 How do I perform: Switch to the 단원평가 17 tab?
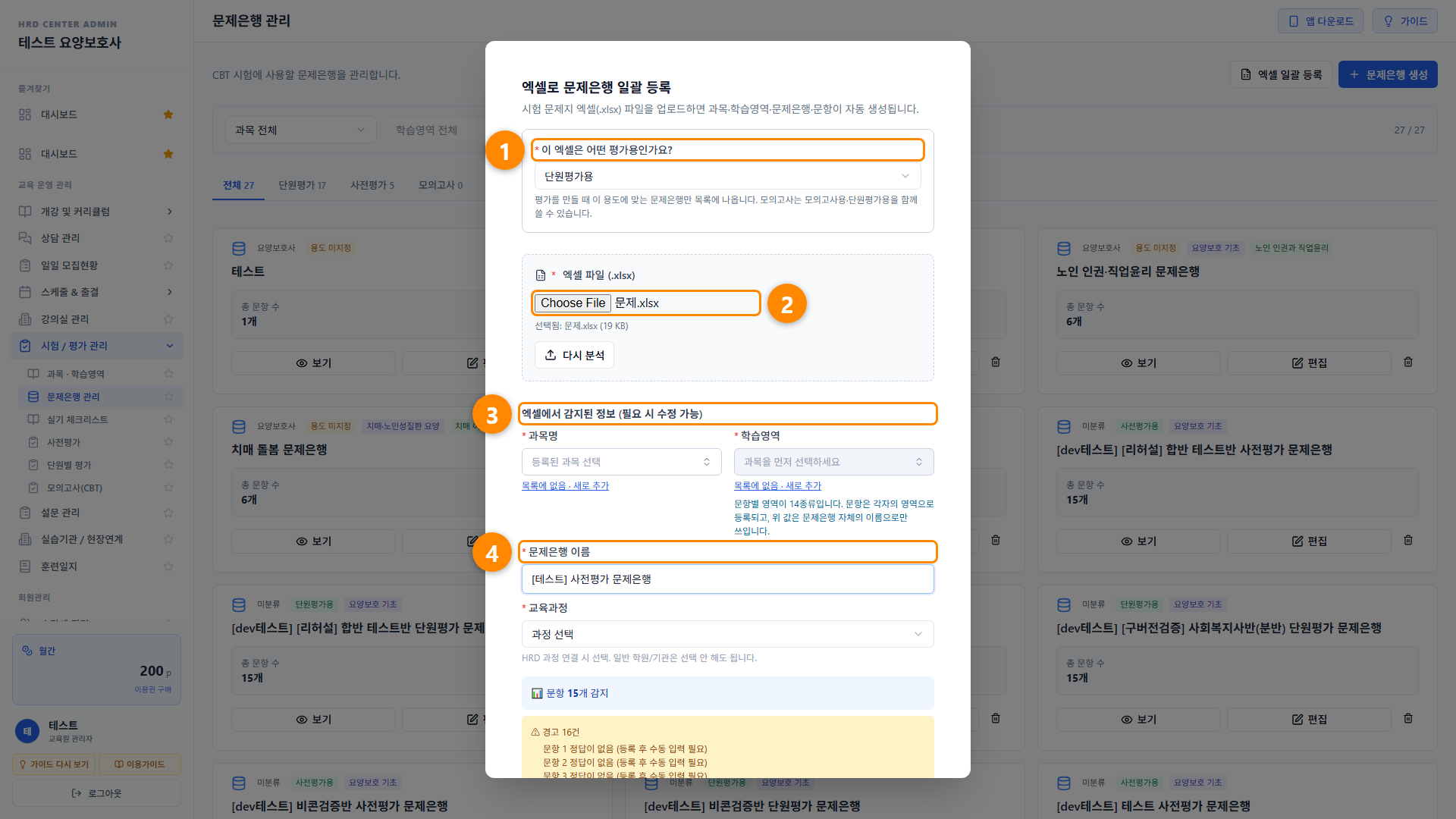pyautogui.click(x=302, y=185)
